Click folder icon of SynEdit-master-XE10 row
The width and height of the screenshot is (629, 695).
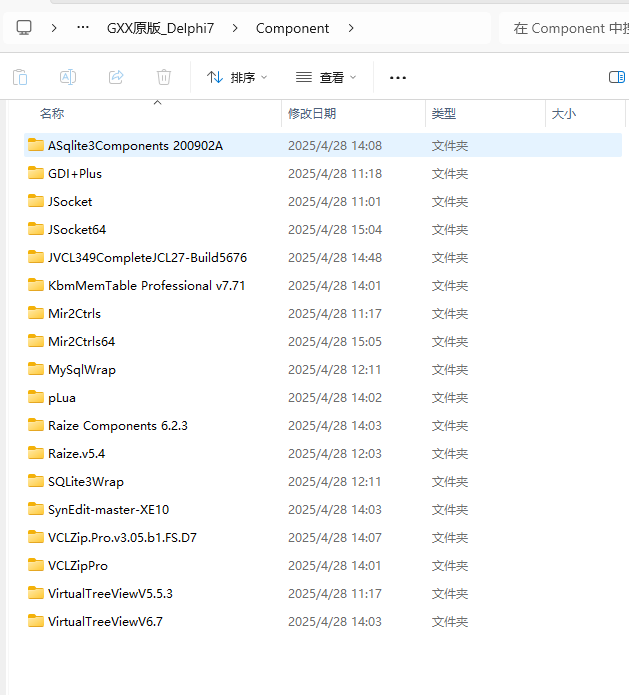pyautogui.click(x=36, y=508)
